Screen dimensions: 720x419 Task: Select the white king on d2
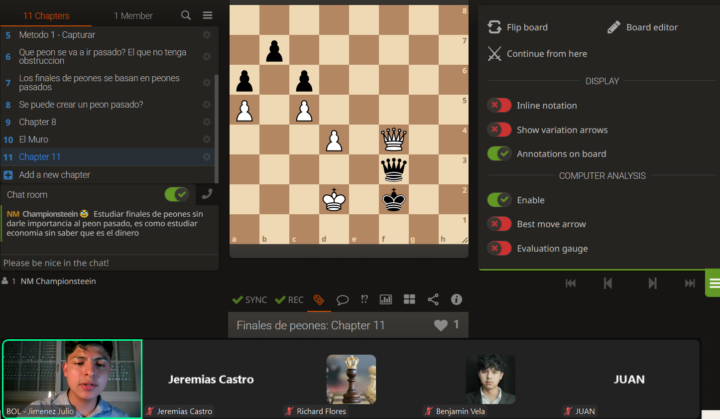[334, 199]
